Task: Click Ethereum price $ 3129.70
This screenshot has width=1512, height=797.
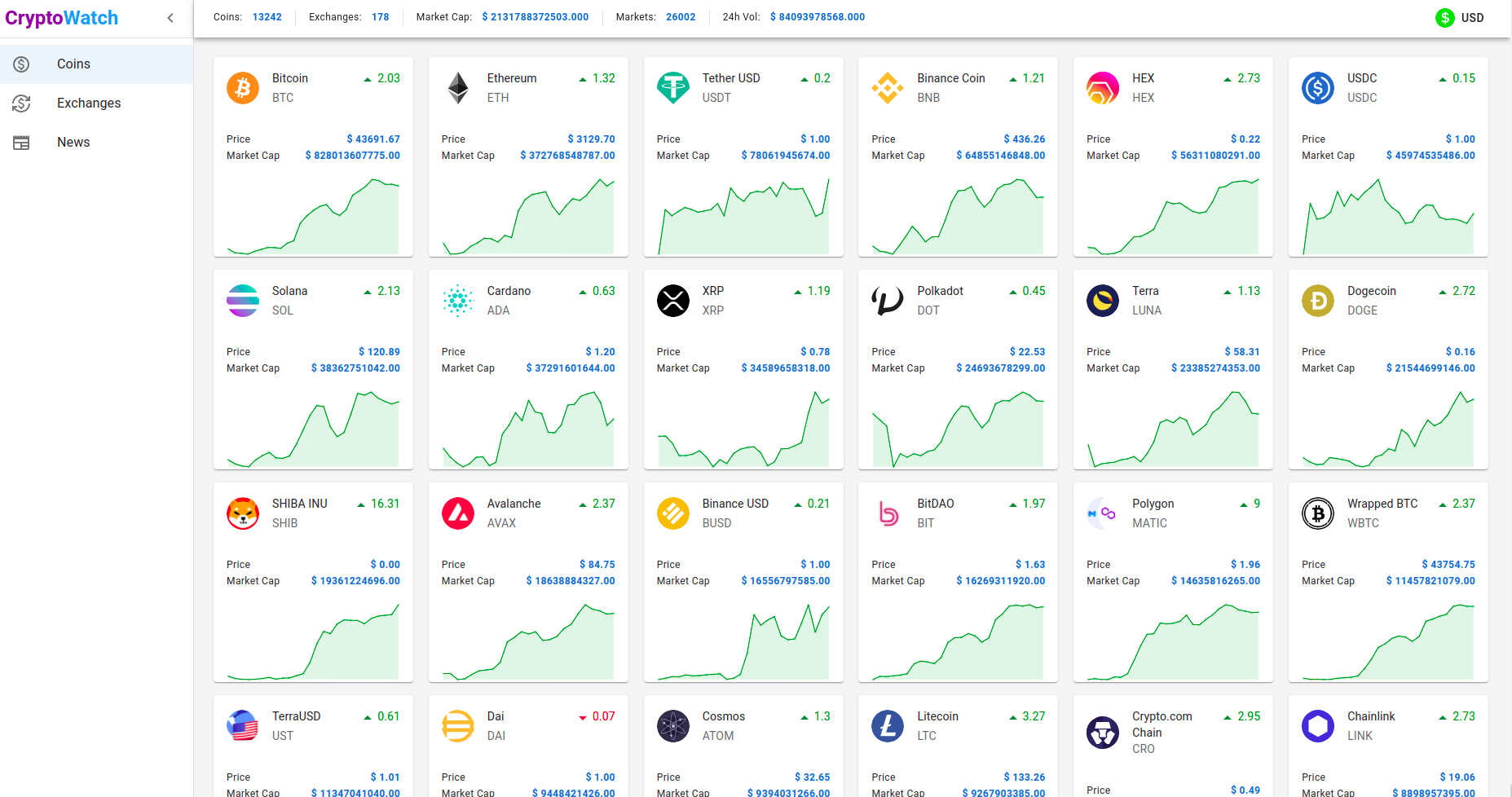Action: point(592,139)
